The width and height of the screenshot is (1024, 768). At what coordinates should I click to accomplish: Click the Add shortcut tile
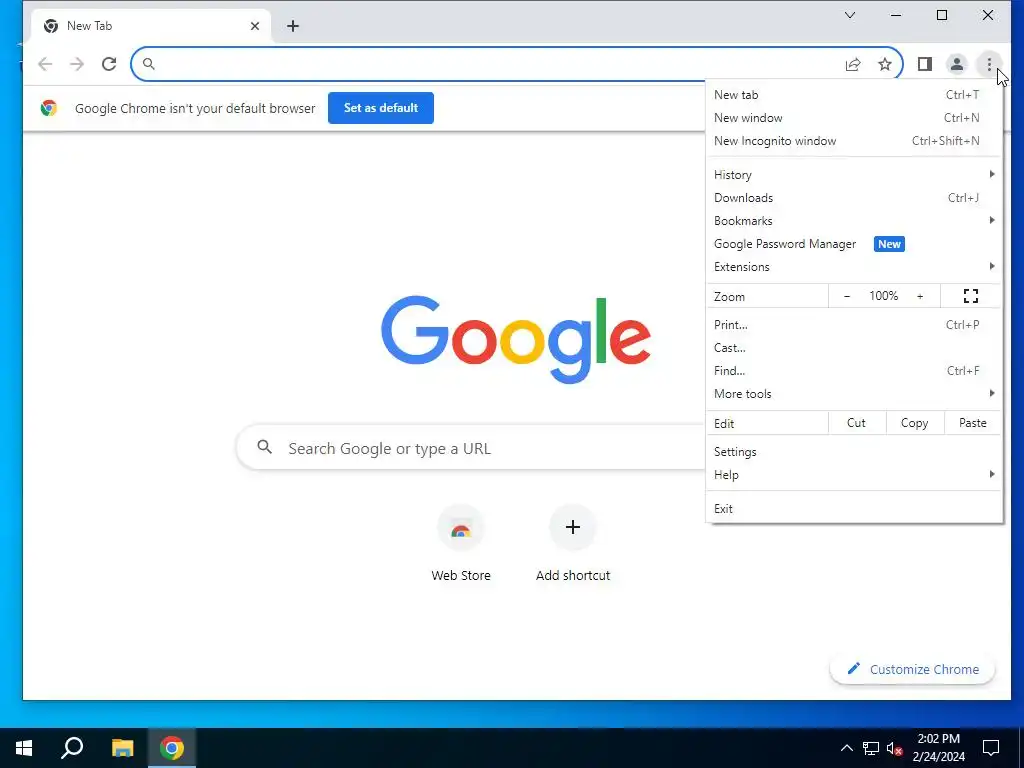pyautogui.click(x=573, y=543)
